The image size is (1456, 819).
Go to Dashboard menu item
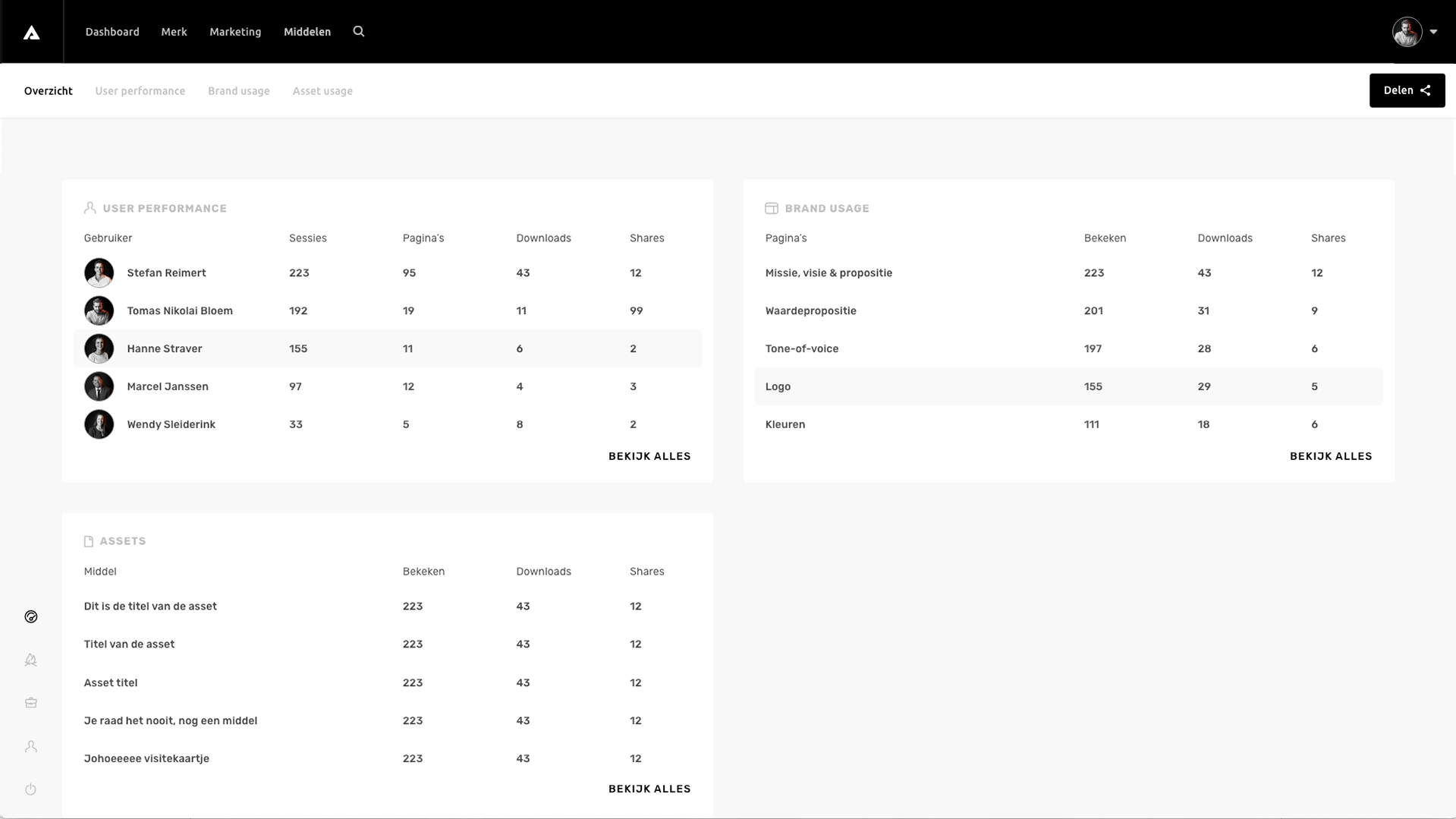(112, 32)
